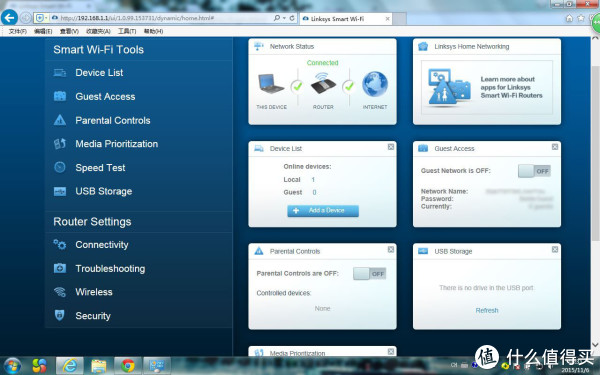Select the Parental Controls warning icon in sidebar
This screenshot has height=375, width=600.
point(60,120)
